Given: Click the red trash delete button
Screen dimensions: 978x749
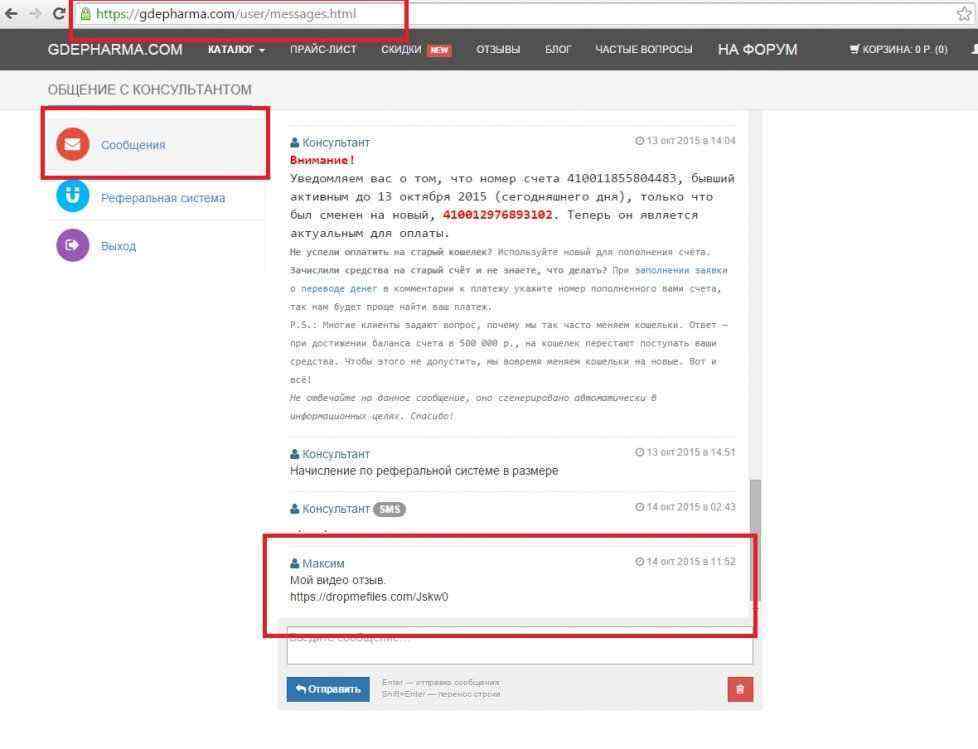Looking at the screenshot, I should tap(740, 689).
